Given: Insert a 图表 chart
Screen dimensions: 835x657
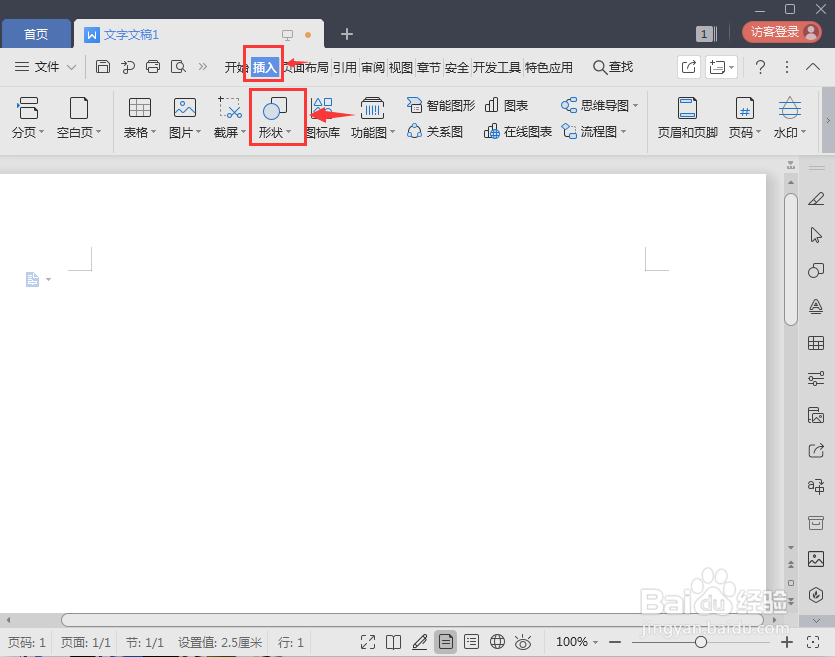Looking at the screenshot, I should (x=506, y=105).
